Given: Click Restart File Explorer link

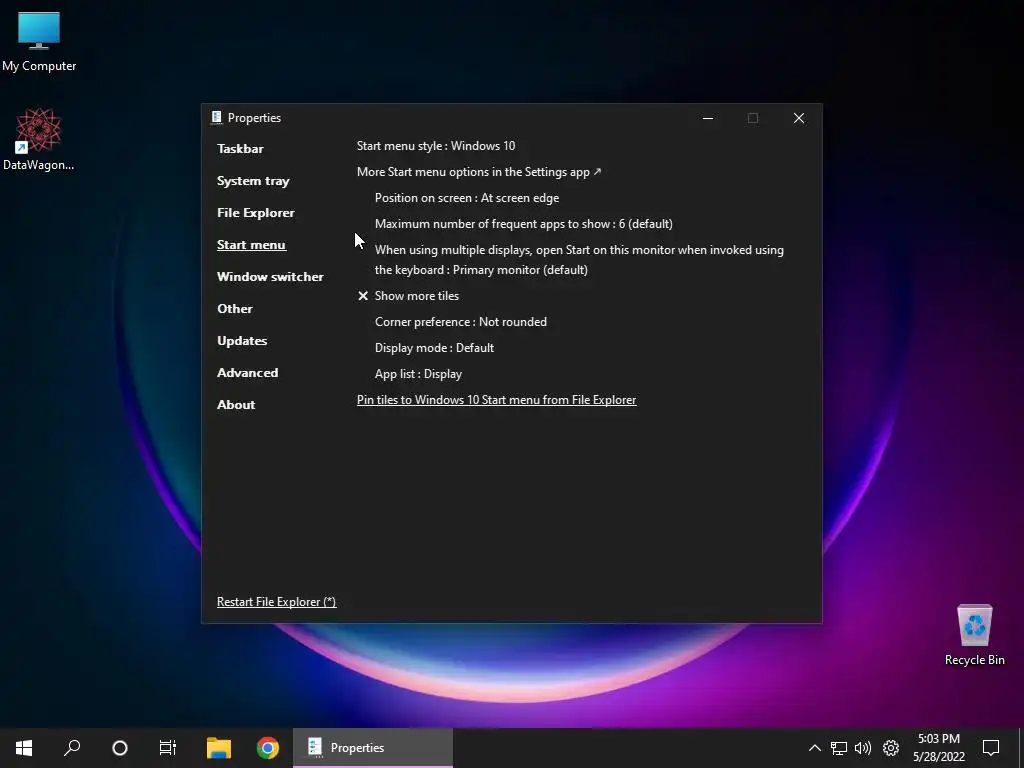Looking at the screenshot, I should click(x=276, y=602).
